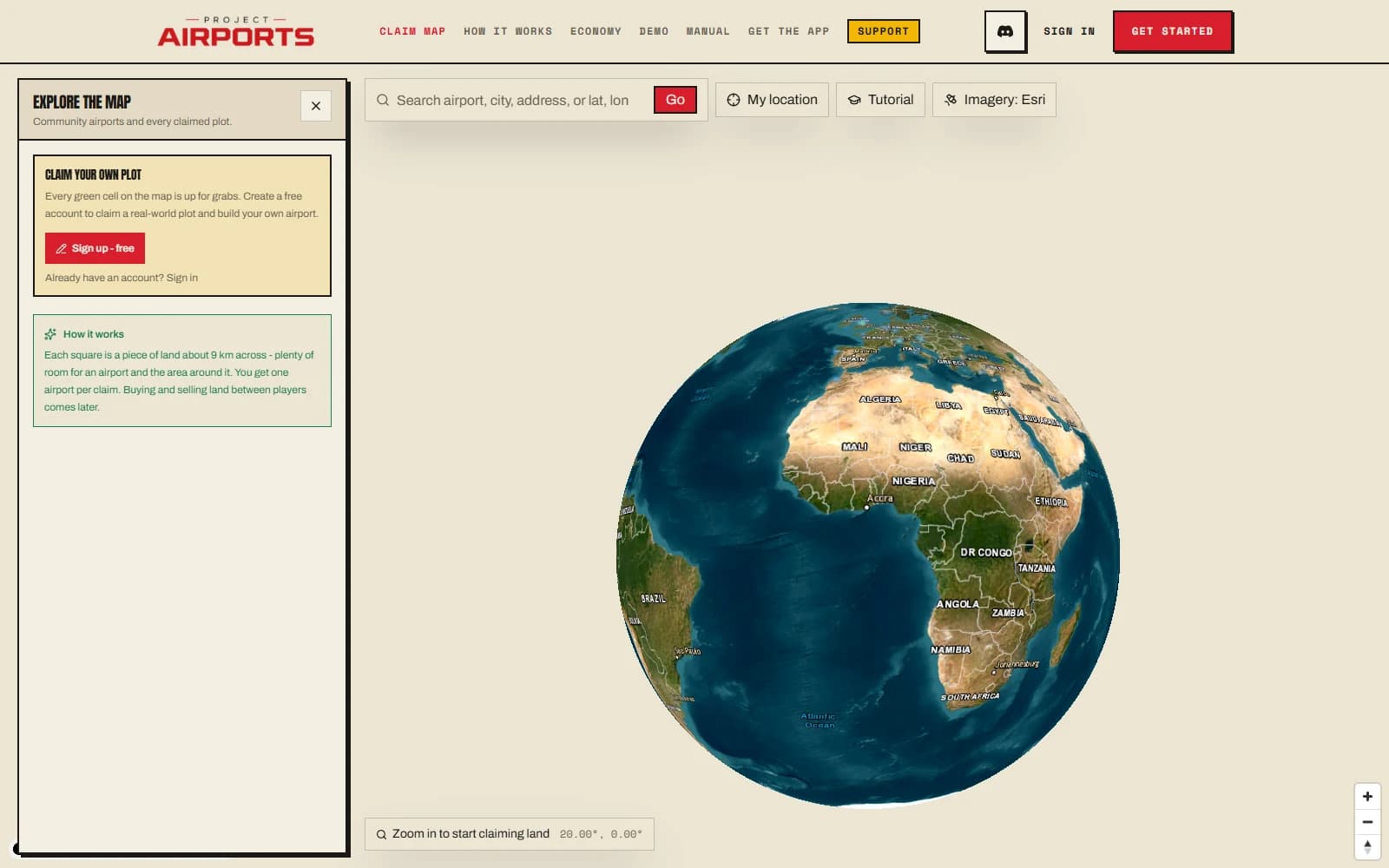Select Get The App nav item
The height and width of the screenshot is (868, 1389).
[x=788, y=31]
